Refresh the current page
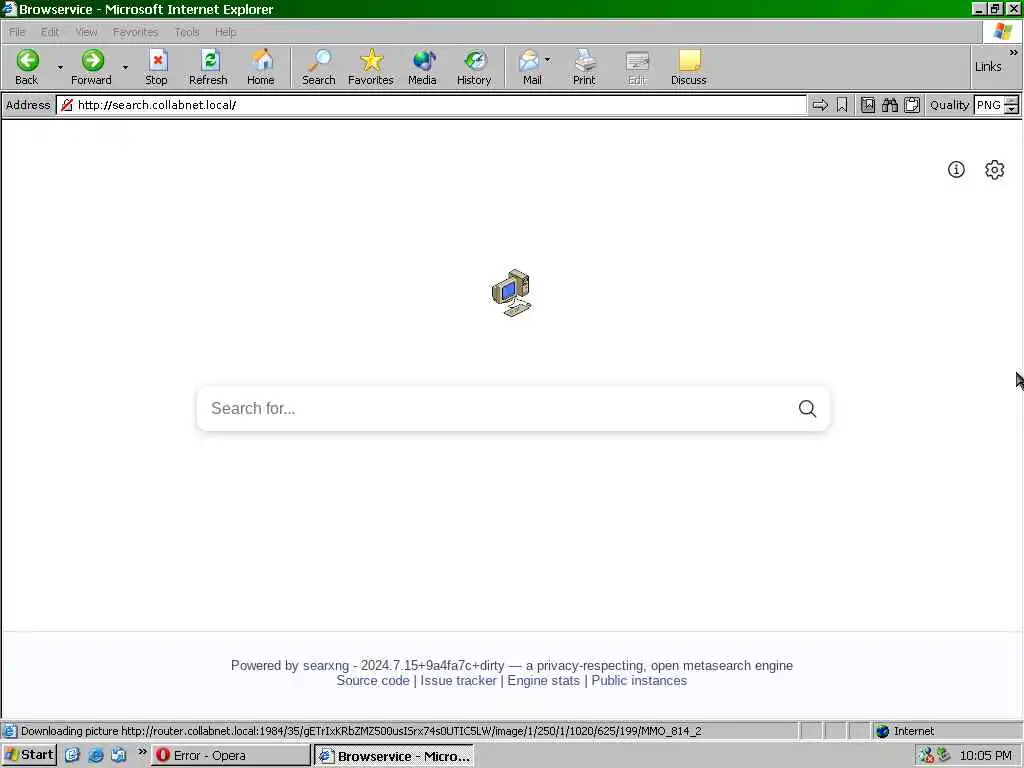The width and height of the screenshot is (1024, 768). [208, 67]
